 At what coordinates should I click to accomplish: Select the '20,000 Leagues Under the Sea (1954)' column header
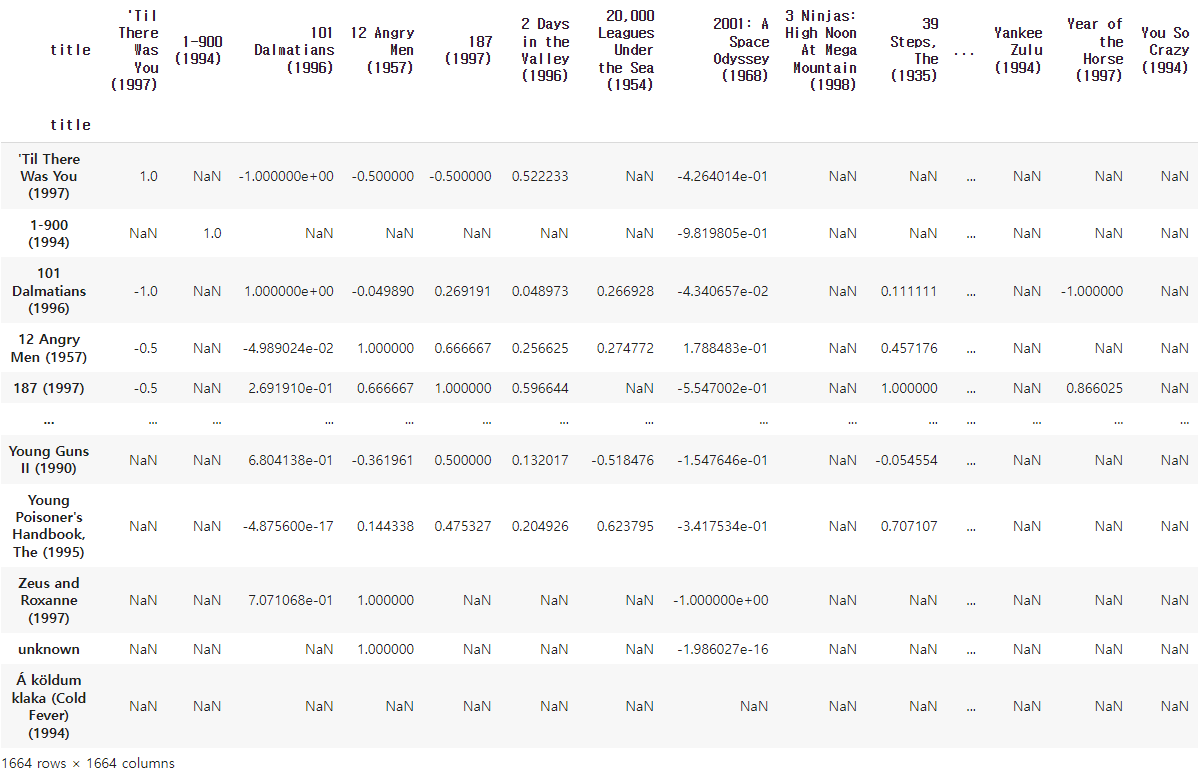pos(626,50)
